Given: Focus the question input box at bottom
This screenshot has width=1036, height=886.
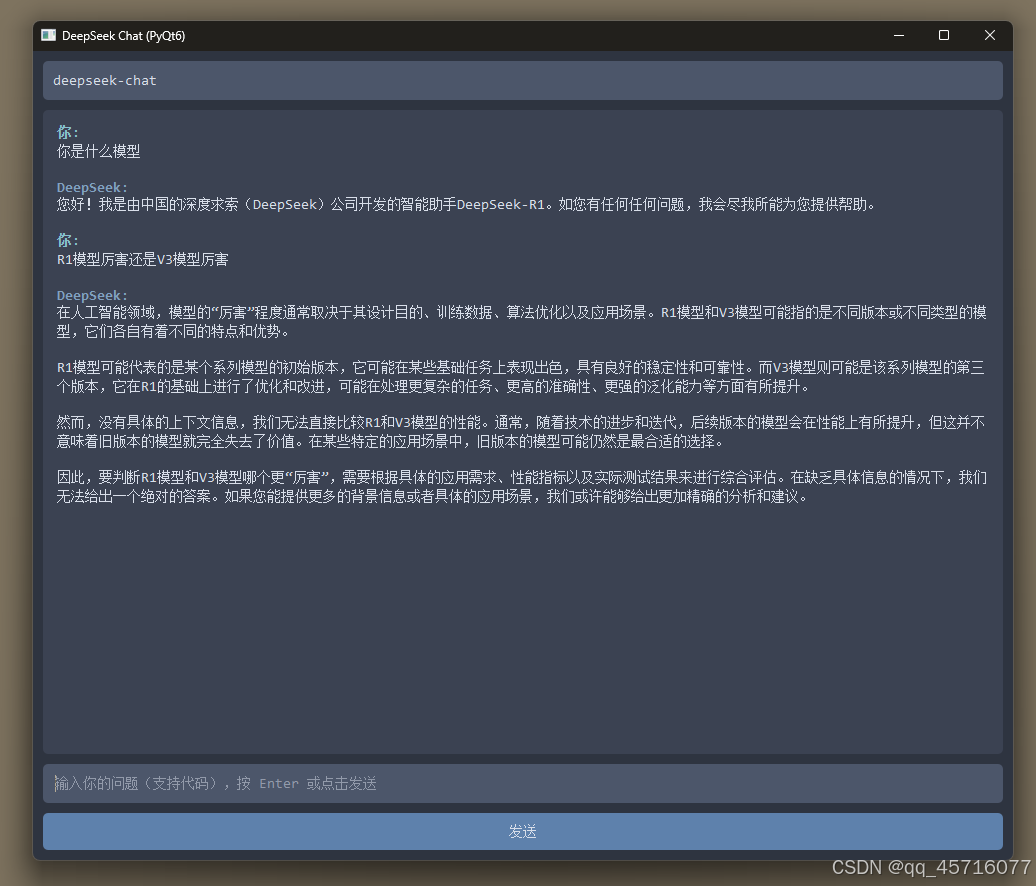Looking at the screenshot, I should click(x=523, y=784).
